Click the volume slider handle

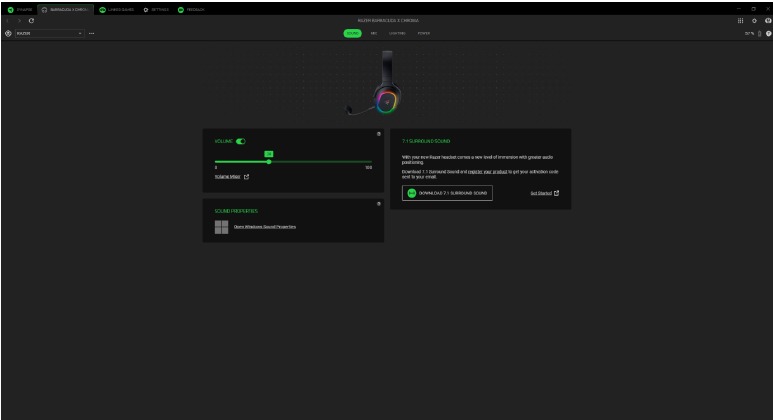(269, 162)
